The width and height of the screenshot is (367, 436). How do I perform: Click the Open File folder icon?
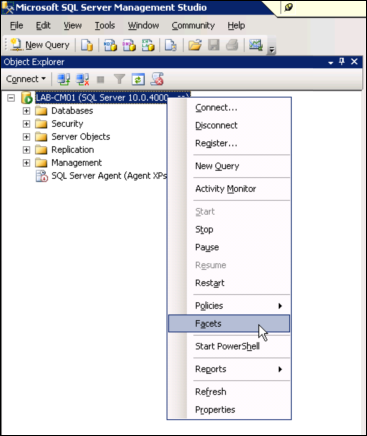click(195, 45)
